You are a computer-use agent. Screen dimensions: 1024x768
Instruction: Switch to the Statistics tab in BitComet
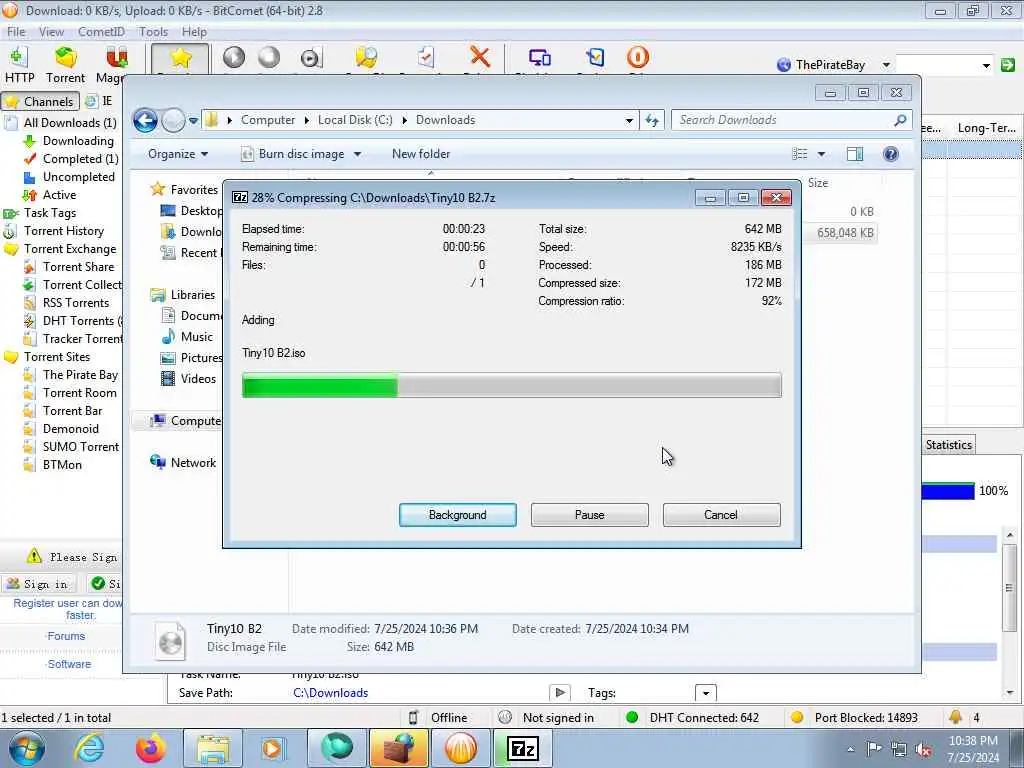pos(948,445)
